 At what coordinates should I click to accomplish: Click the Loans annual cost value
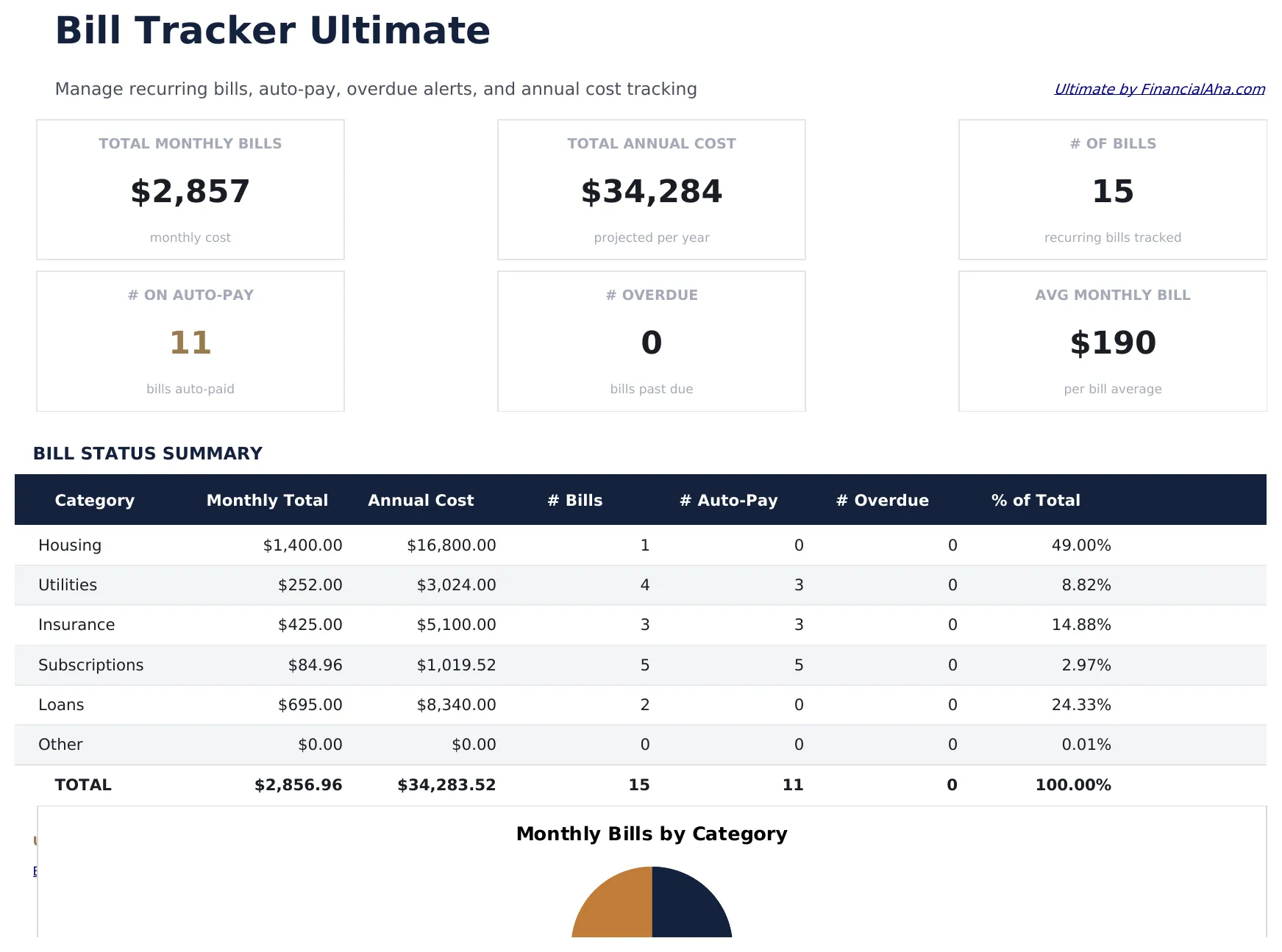[x=457, y=704]
